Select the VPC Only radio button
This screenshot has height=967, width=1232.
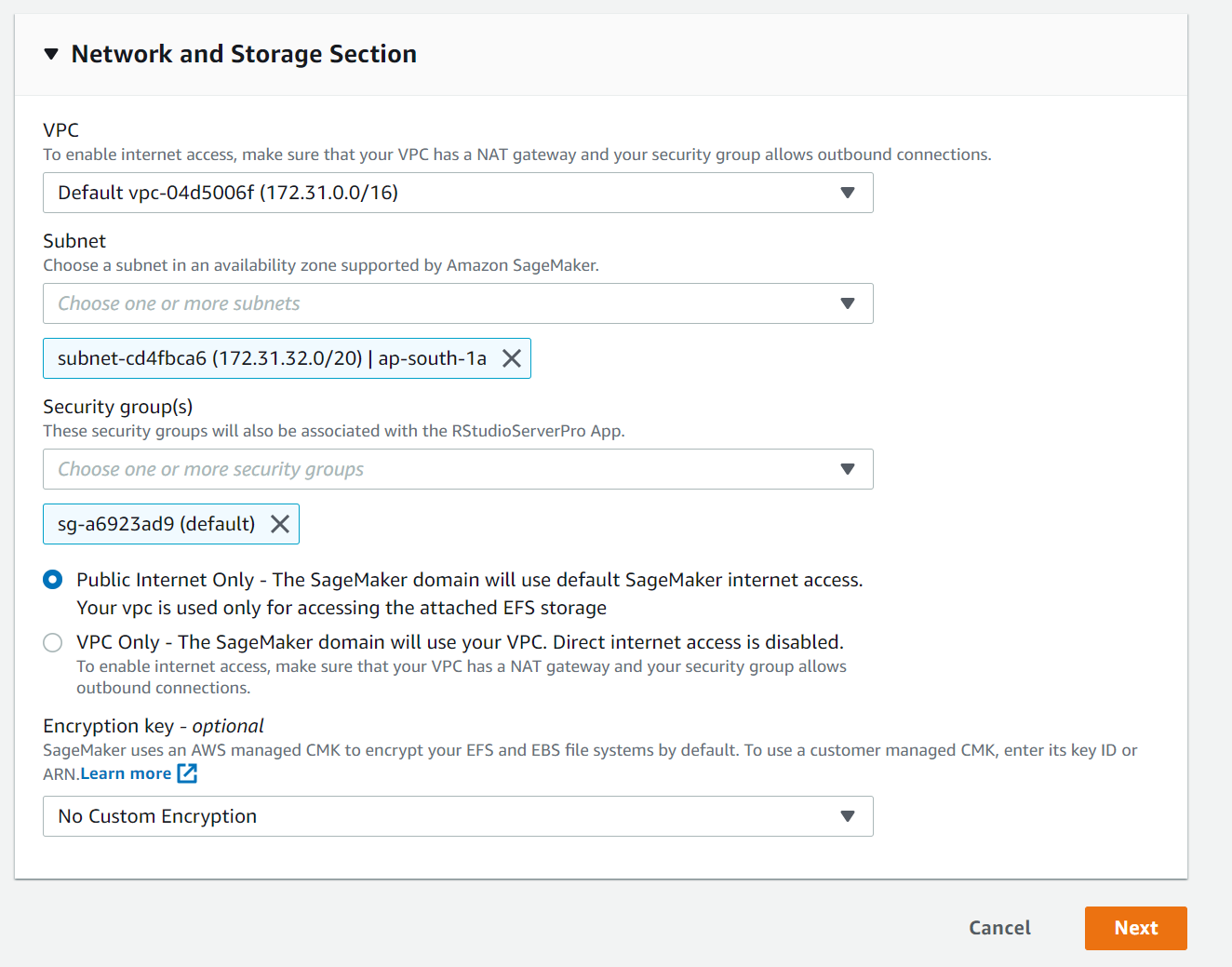pos(53,642)
